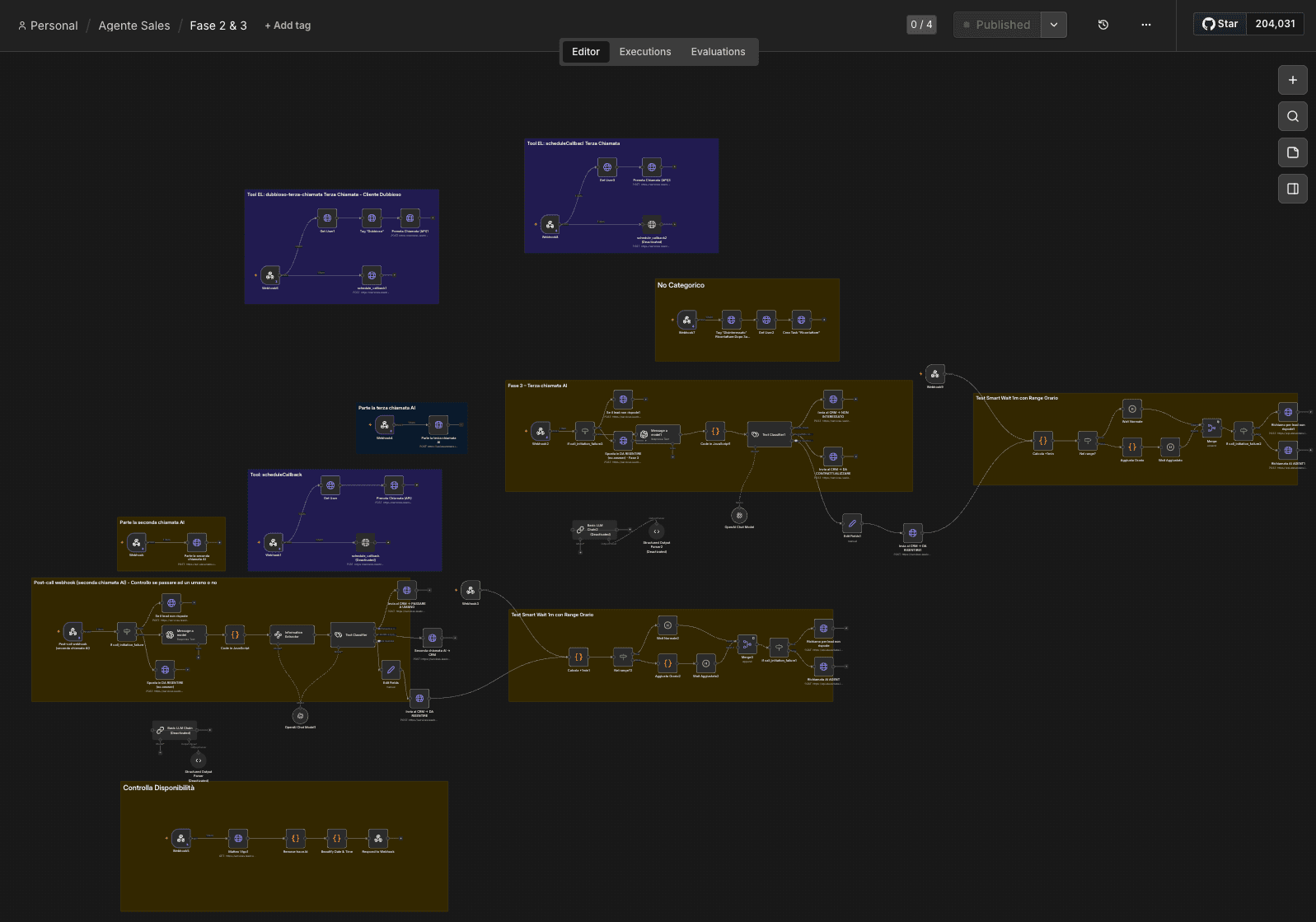This screenshot has height=922, width=1316.
Task: Expand the Published dropdown arrow
Action: coord(1054,25)
